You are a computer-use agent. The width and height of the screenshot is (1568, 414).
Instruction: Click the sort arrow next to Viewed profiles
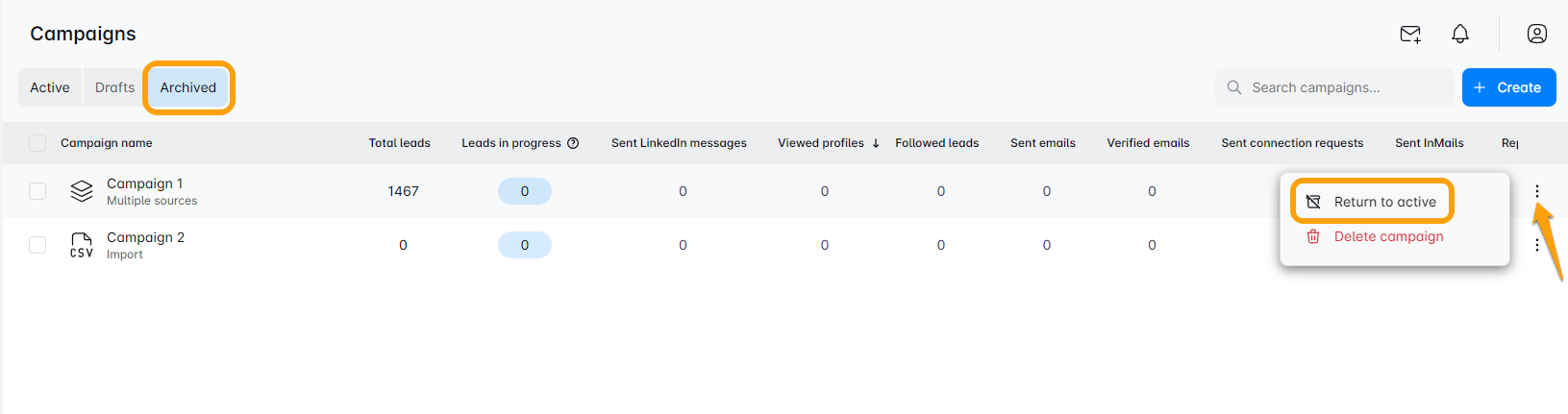coord(876,143)
